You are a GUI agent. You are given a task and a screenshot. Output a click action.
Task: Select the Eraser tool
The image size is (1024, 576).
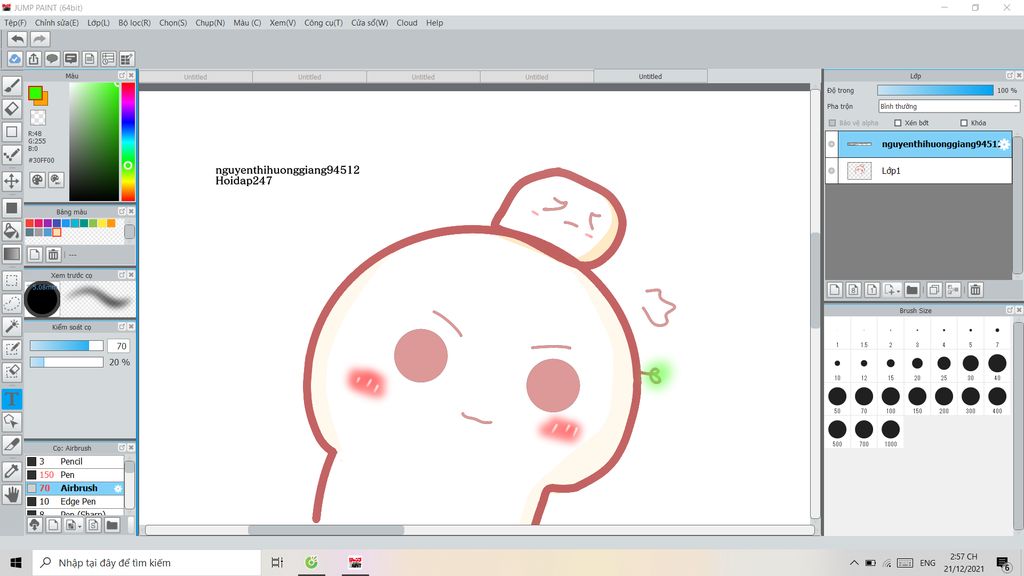(x=12, y=108)
